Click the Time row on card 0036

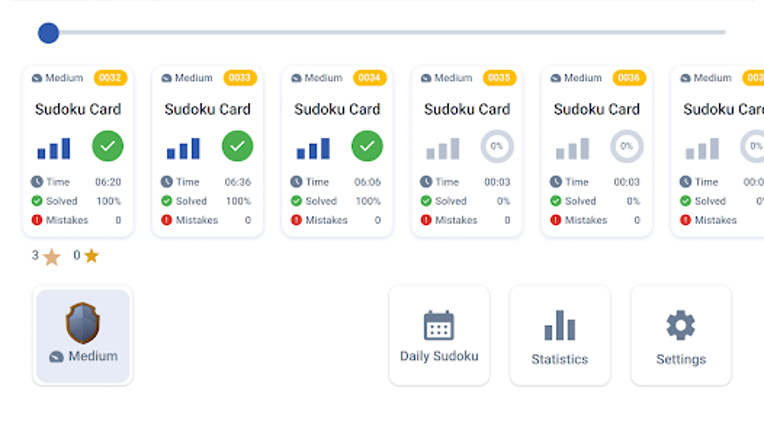coord(595,182)
